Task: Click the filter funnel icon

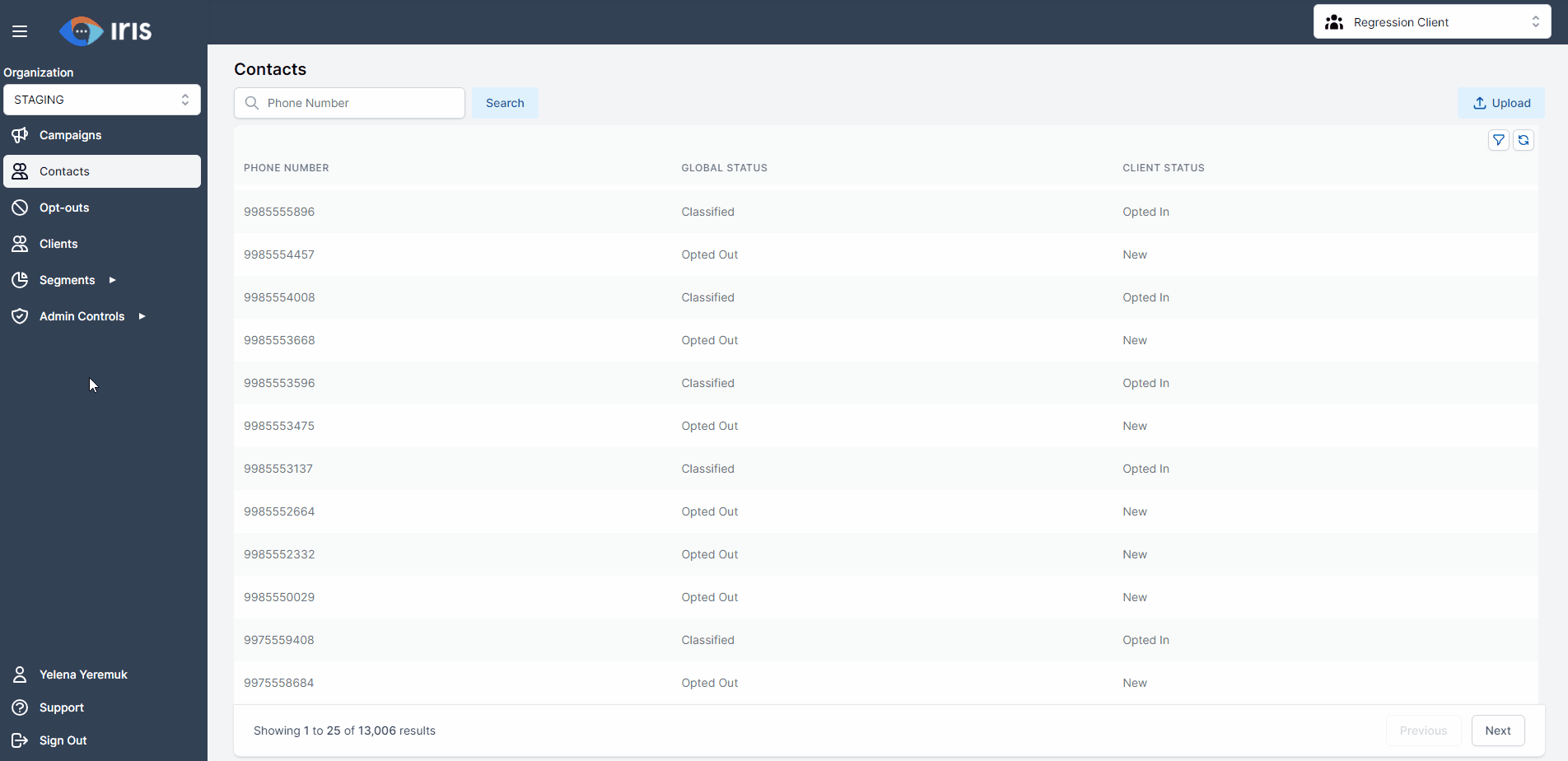Action: [x=1499, y=140]
